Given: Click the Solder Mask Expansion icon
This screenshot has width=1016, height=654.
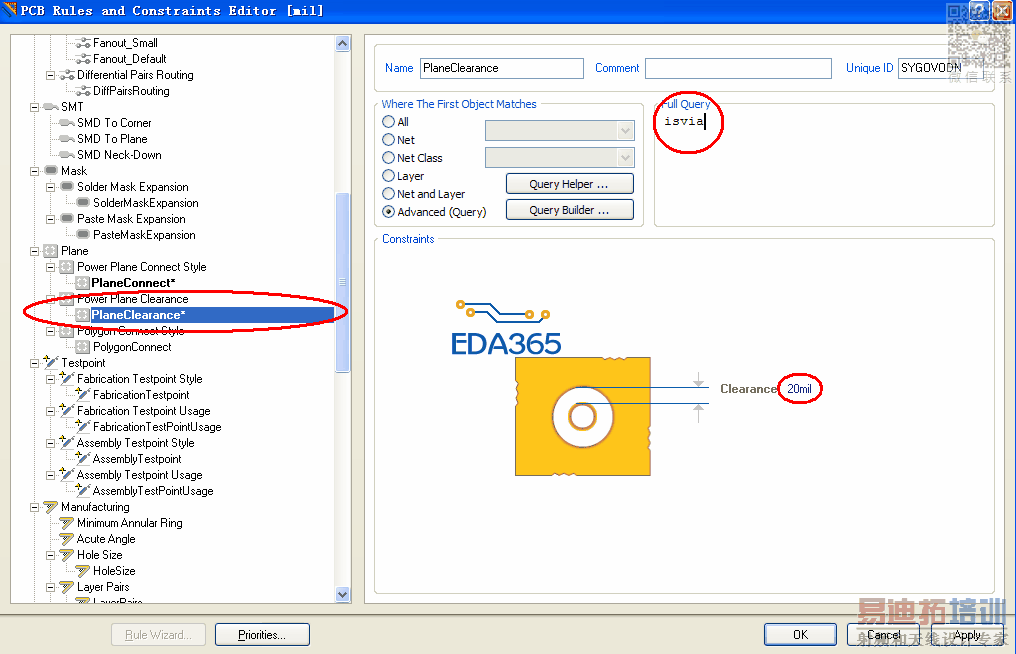Looking at the screenshot, I should pos(67,187).
